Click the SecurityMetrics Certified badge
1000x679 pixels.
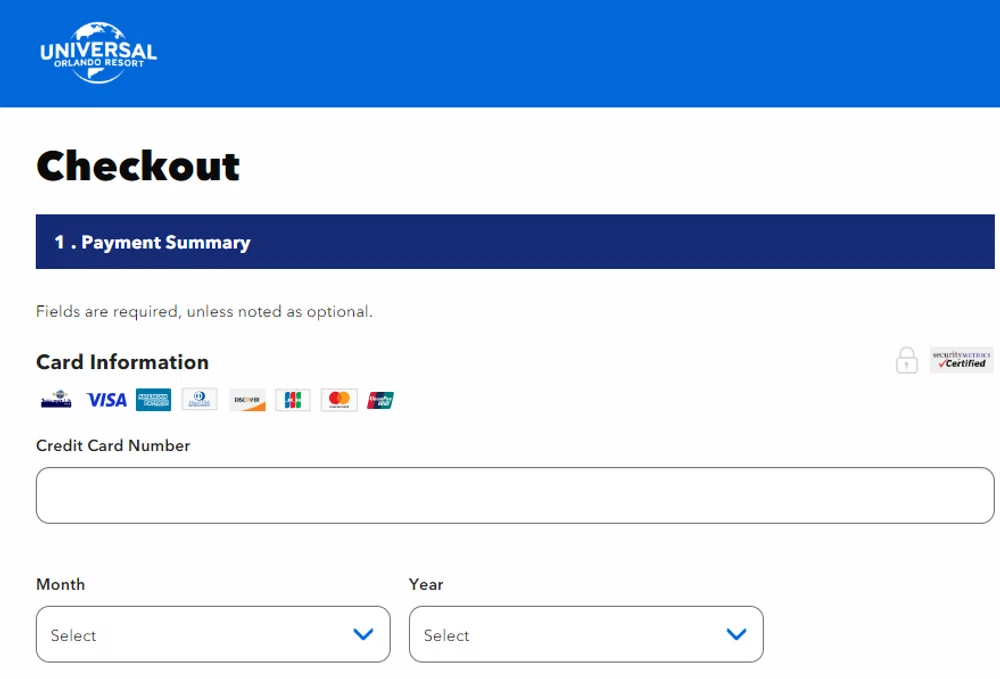[961, 360]
